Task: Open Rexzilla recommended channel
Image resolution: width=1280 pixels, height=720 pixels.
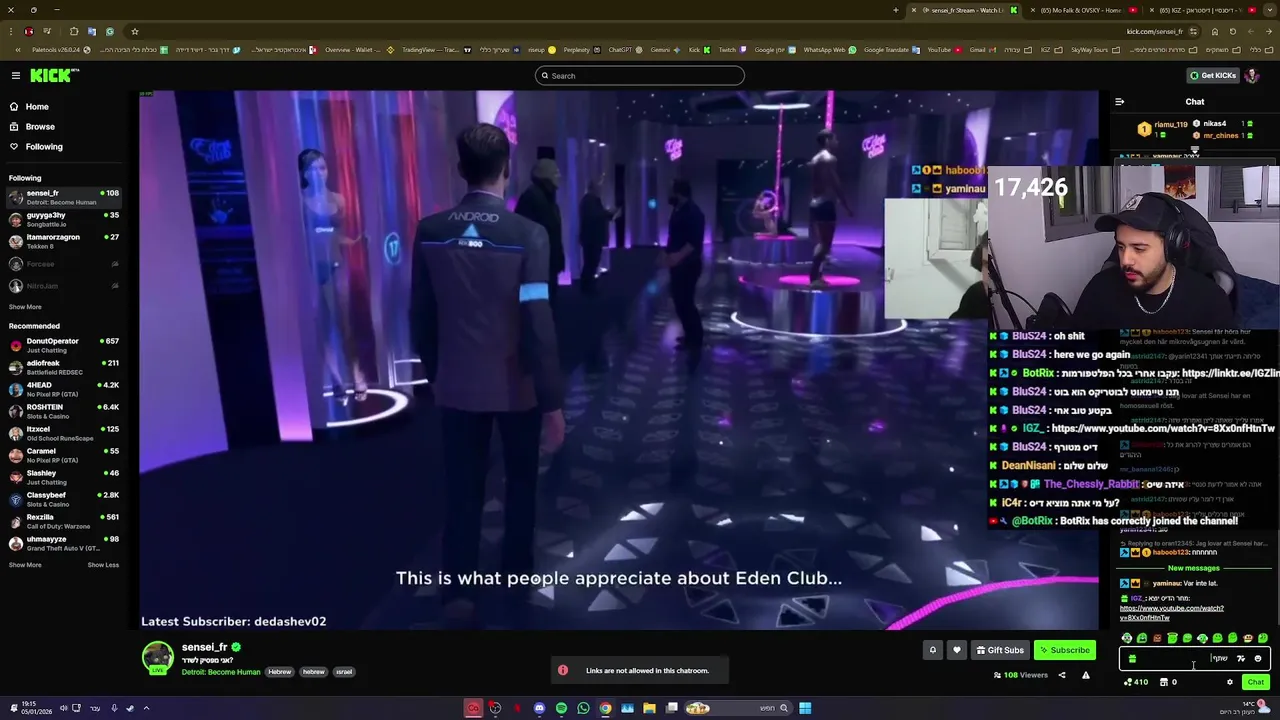Action: pos(64,521)
